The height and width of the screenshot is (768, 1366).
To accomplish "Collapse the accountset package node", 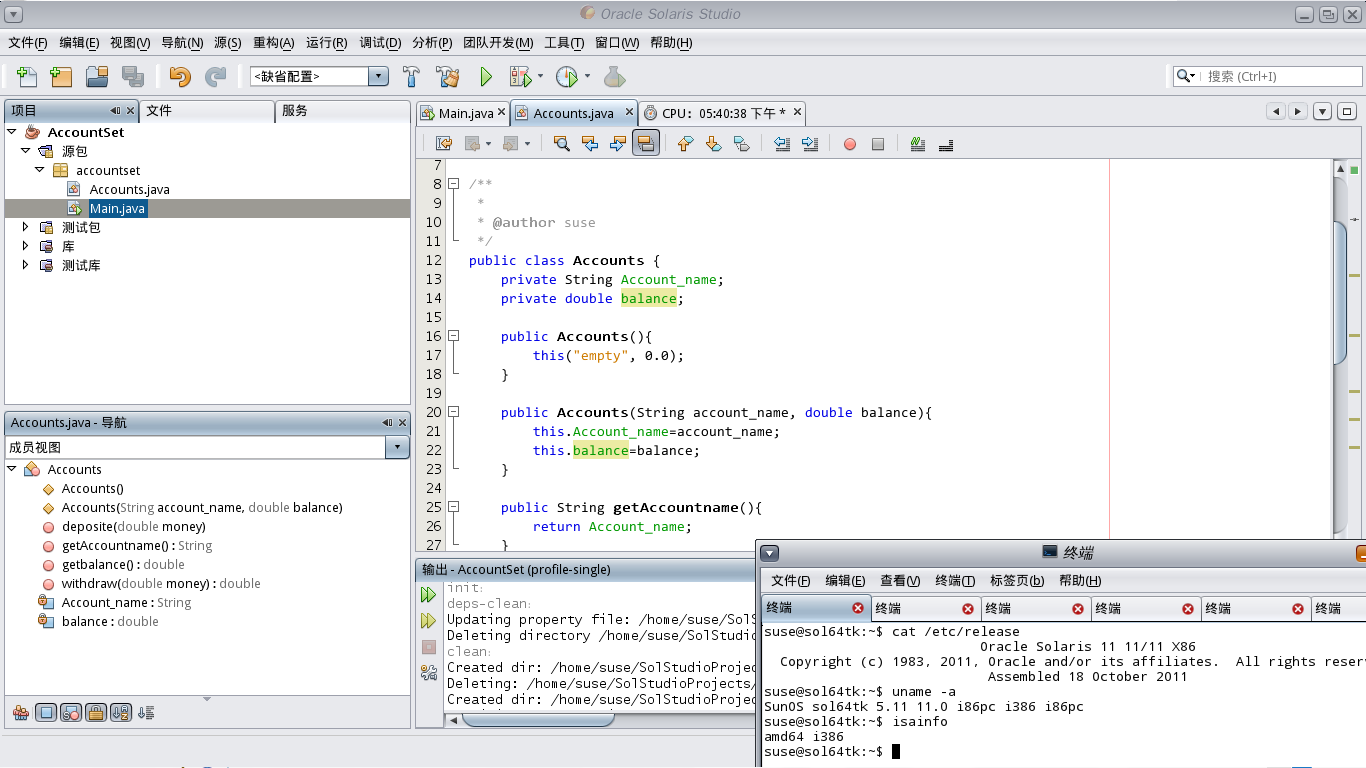I will pos(40,170).
